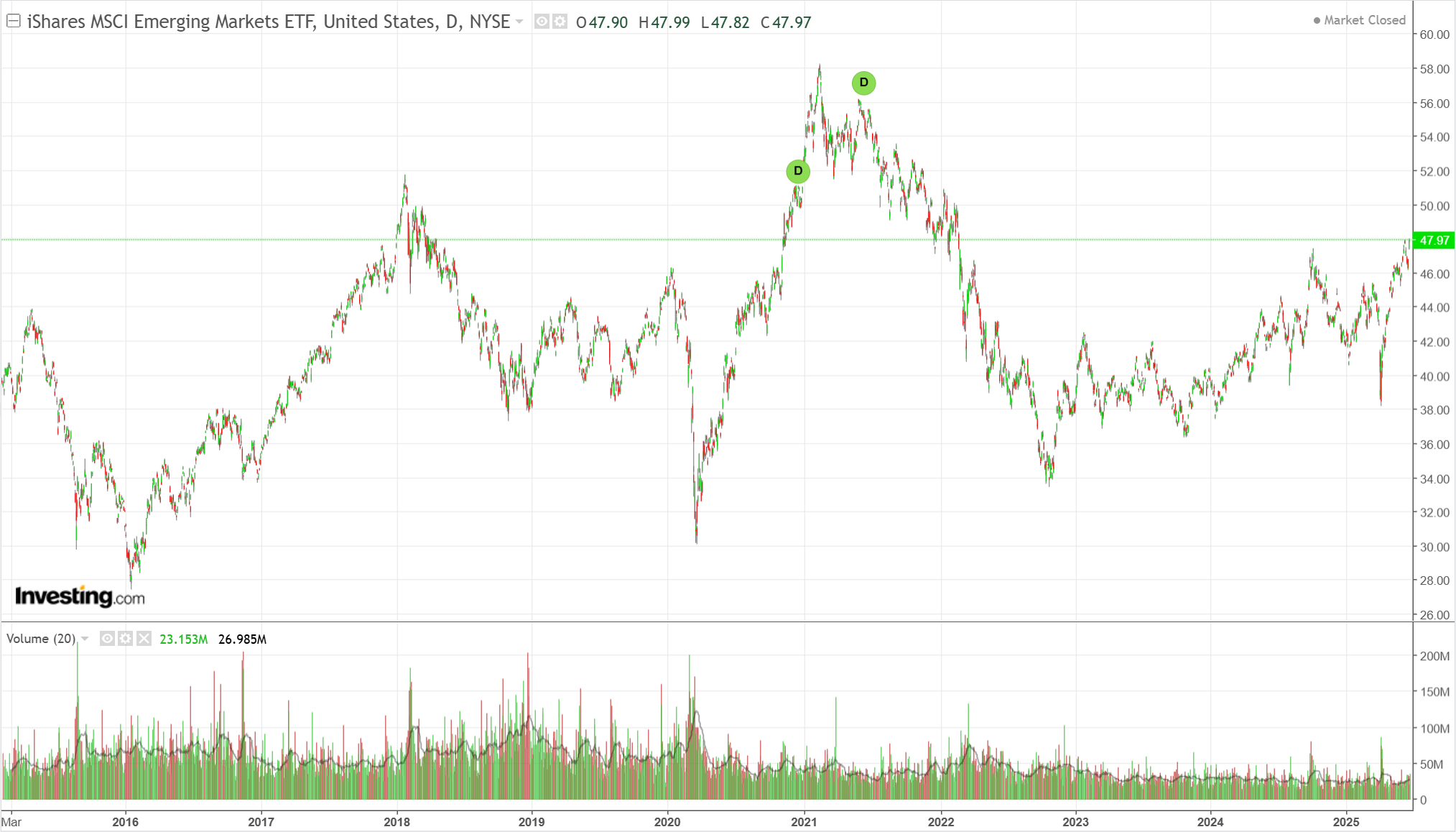Remove Volume indicator with X icon
This screenshot has height=832, width=1456.
point(144,638)
